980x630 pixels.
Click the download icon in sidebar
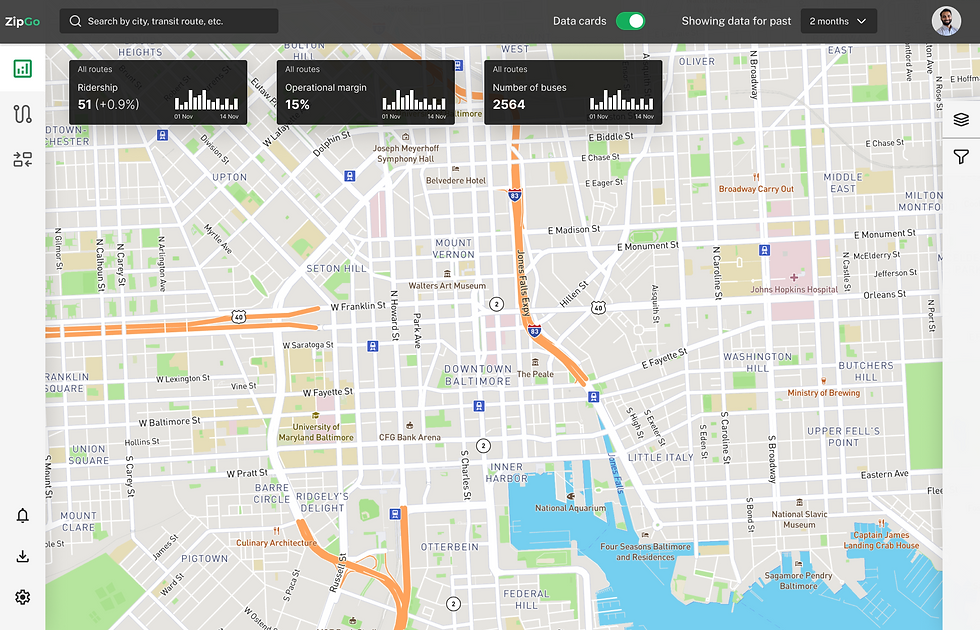[x=22, y=556]
